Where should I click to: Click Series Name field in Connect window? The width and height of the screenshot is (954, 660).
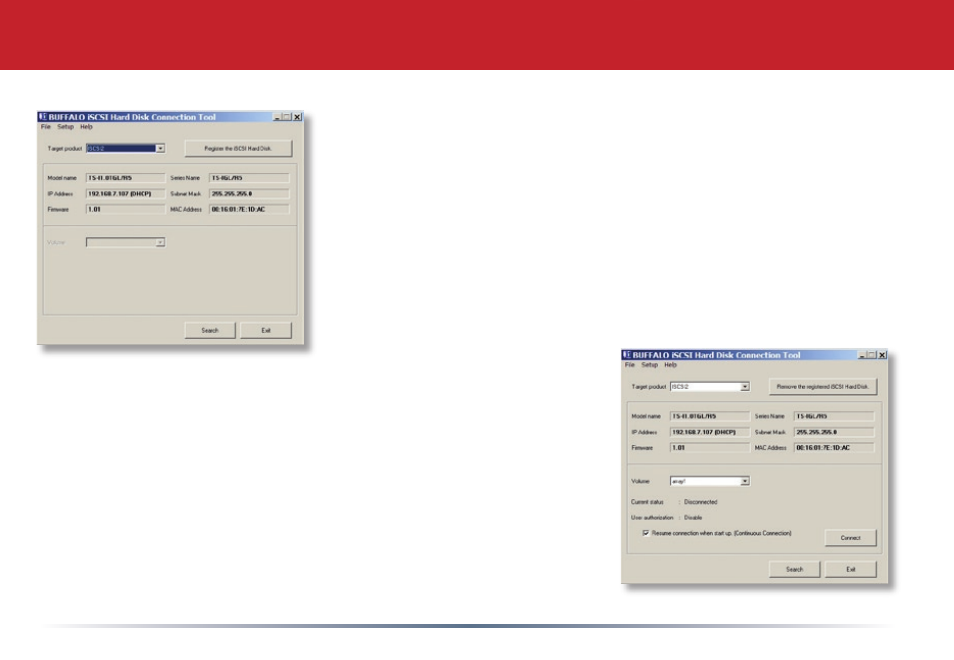[x=834, y=416]
